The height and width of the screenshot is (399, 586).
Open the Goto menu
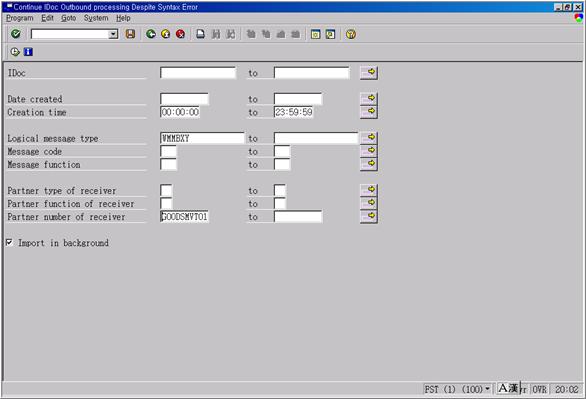68,18
